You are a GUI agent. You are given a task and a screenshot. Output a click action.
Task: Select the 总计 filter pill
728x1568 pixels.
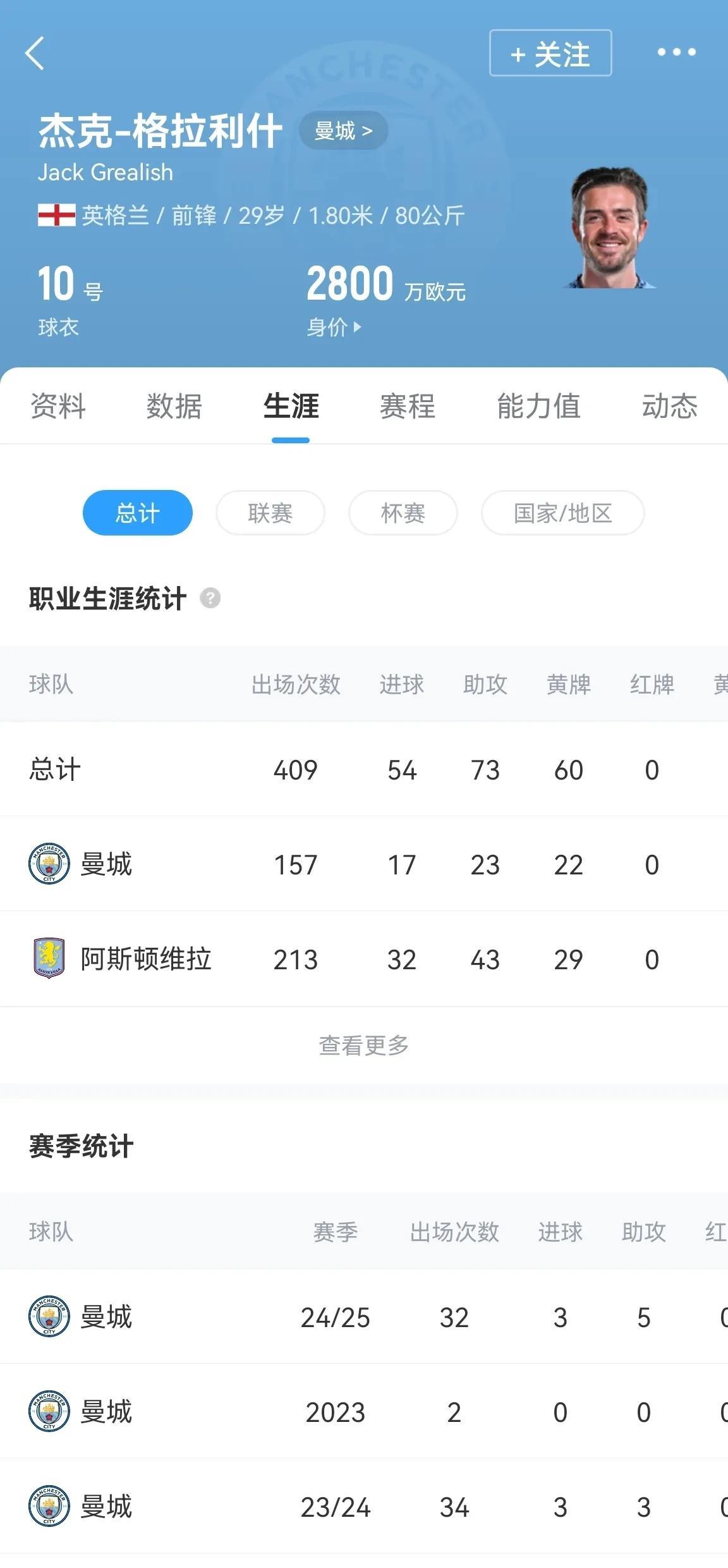click(138, 513)
